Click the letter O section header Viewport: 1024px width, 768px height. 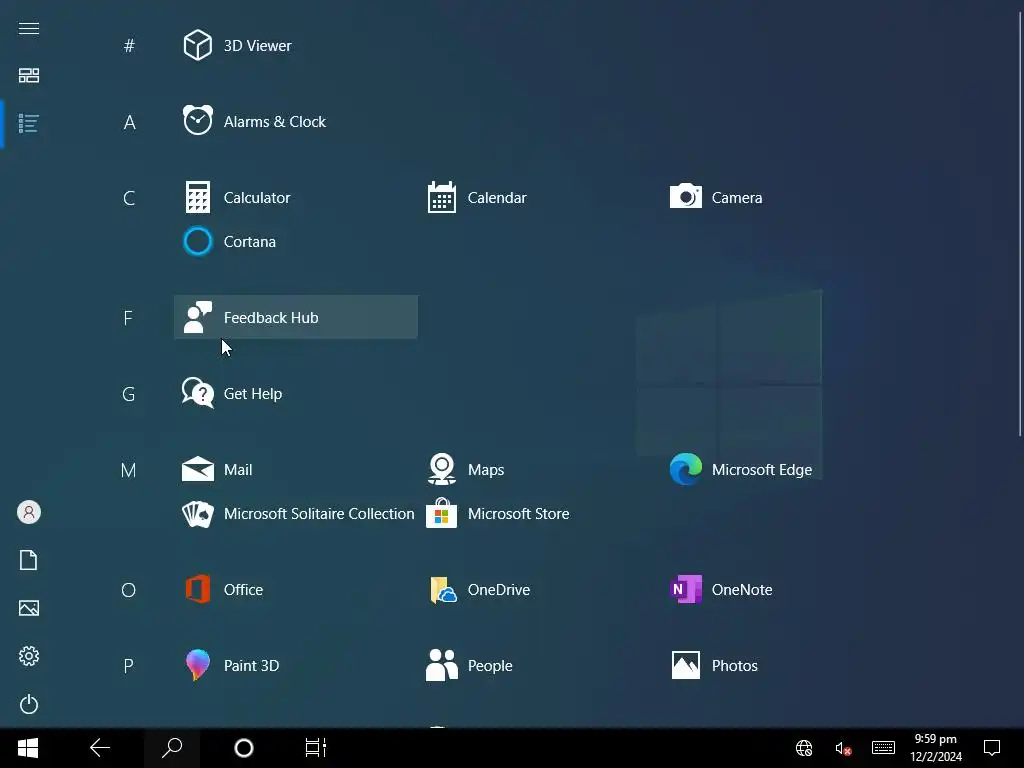(129, 590)
